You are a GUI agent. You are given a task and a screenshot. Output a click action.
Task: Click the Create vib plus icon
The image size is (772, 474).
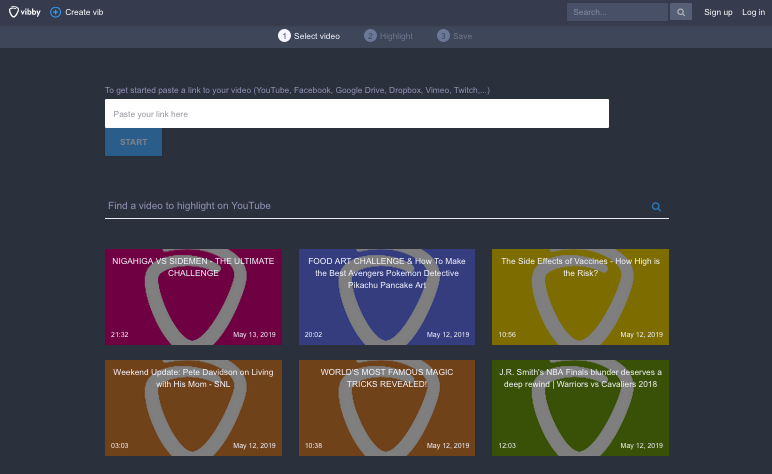coord(56,12)
